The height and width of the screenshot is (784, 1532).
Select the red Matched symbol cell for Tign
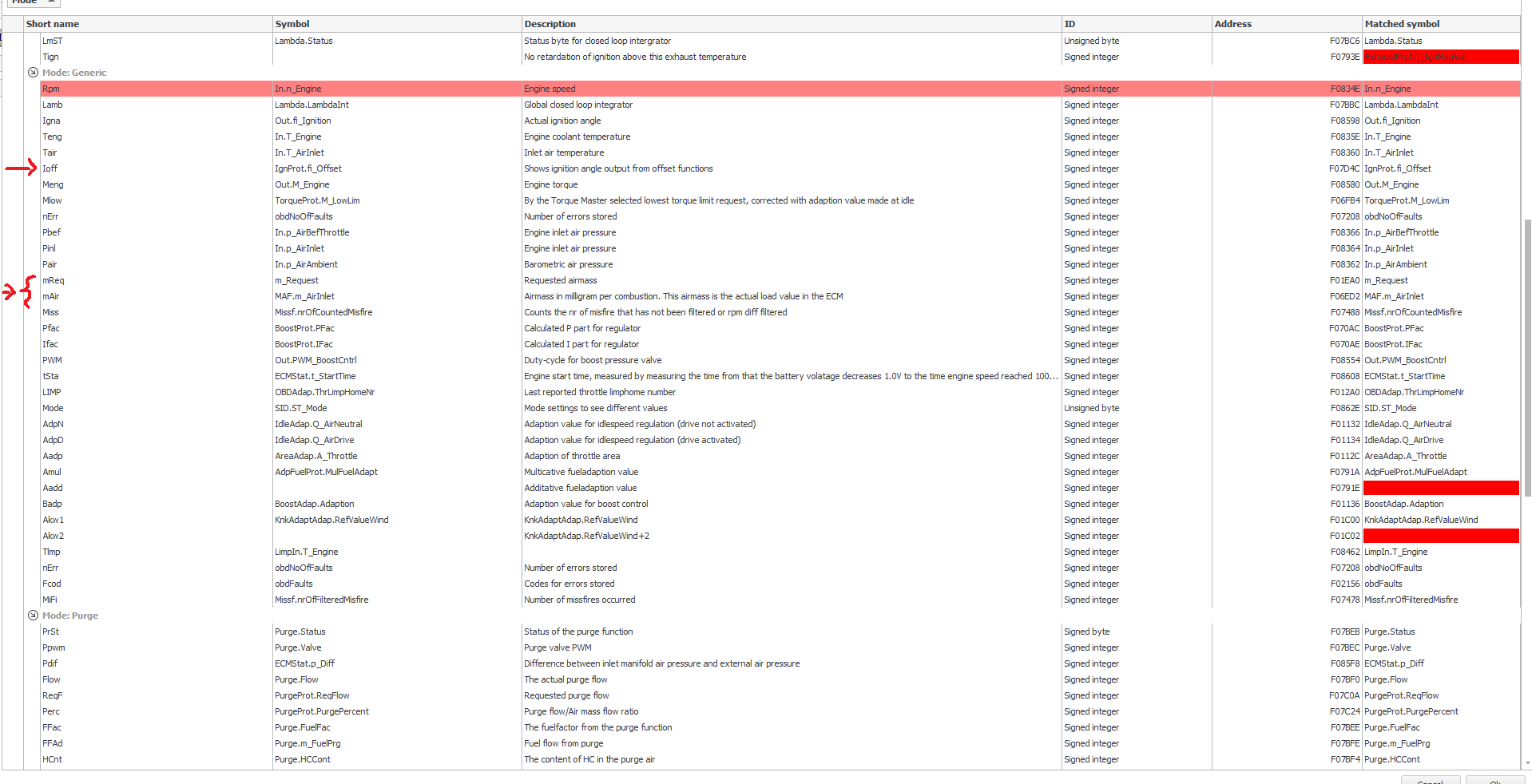[1441, 57]
